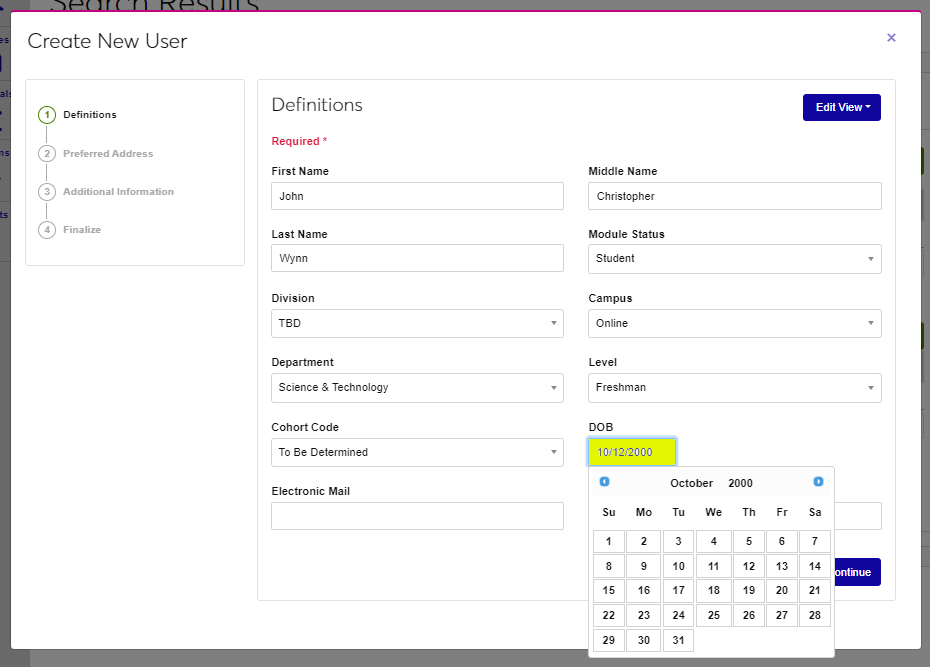Focus the Electronic Mail input field
Viewport: 930px width, 667px height.
[x=417, y=516]
